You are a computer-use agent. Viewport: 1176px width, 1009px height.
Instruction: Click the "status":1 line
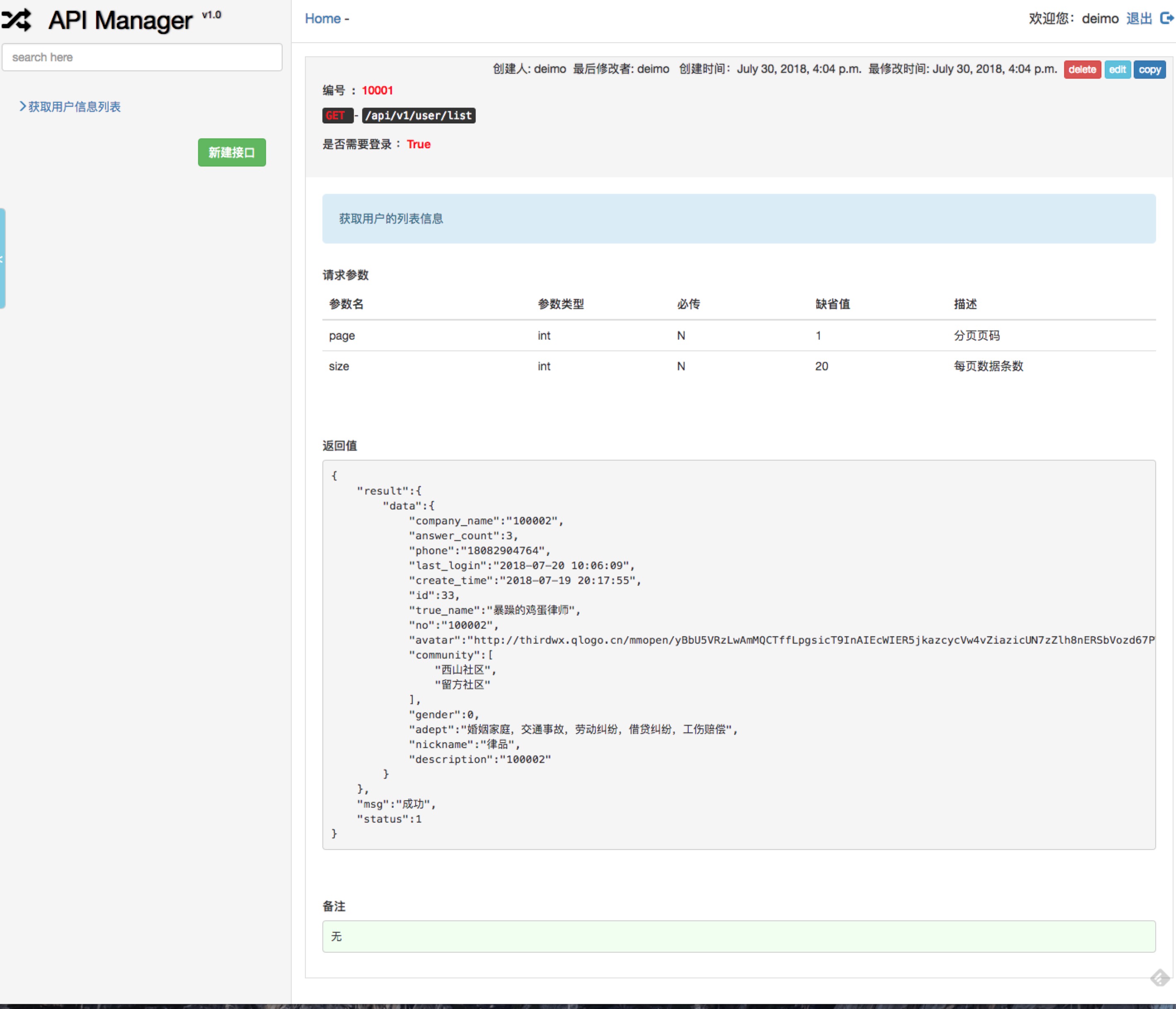pyautogui.click(x=389, y=819)
